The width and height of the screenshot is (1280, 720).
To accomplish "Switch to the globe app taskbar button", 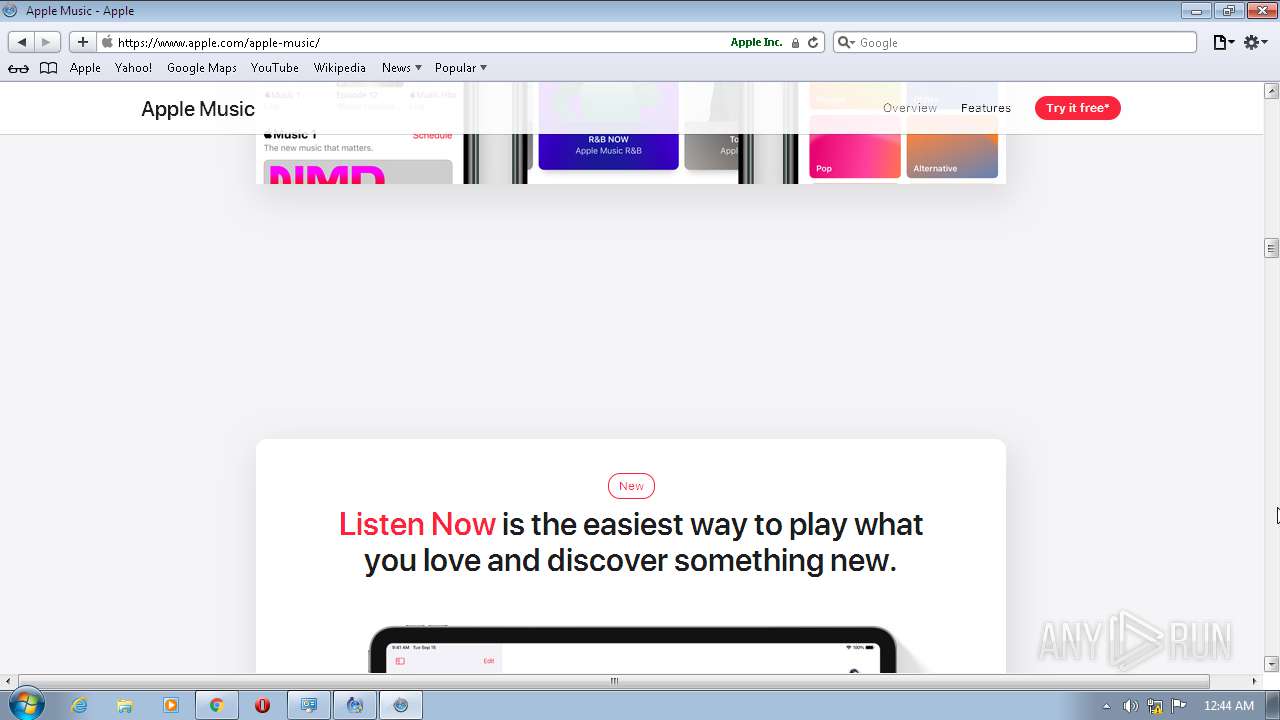I will (355, 705).
